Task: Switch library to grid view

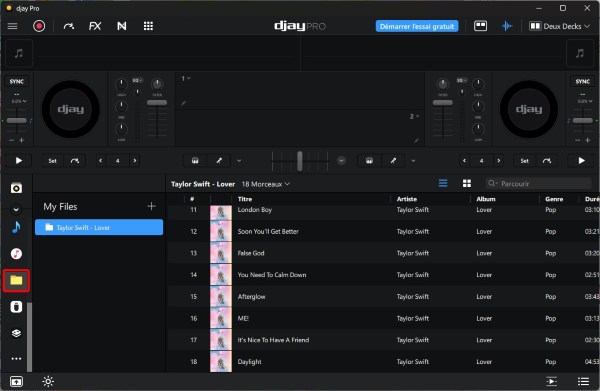Action: pos(466,184)
